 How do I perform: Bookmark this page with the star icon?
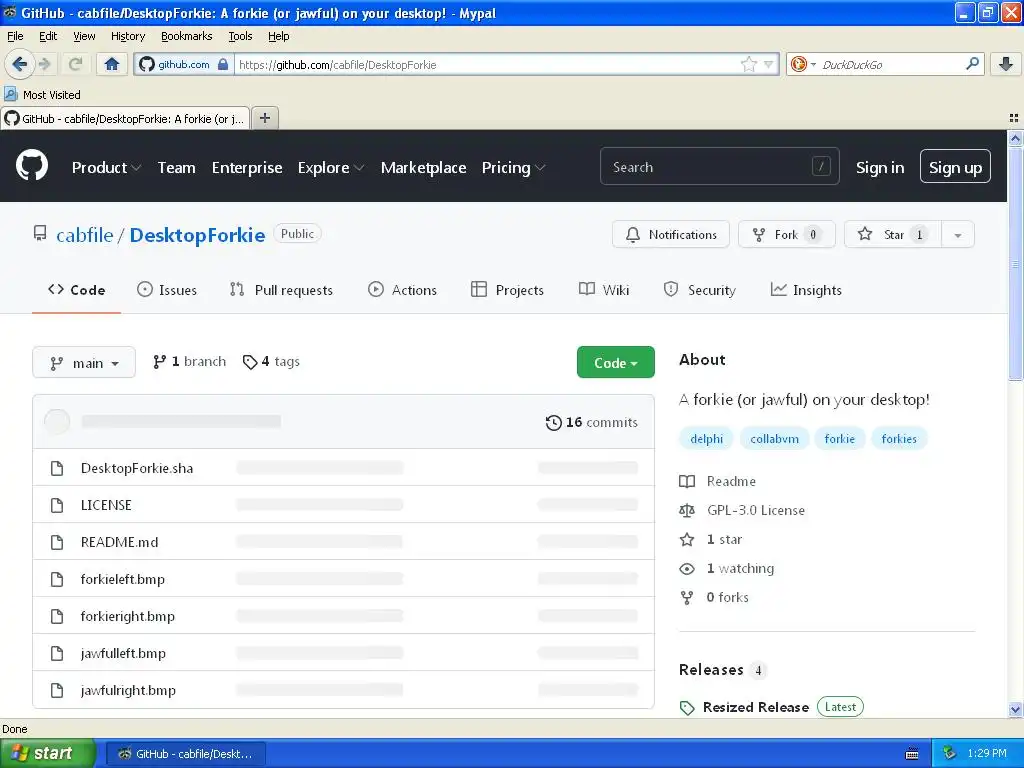(748, 64)
